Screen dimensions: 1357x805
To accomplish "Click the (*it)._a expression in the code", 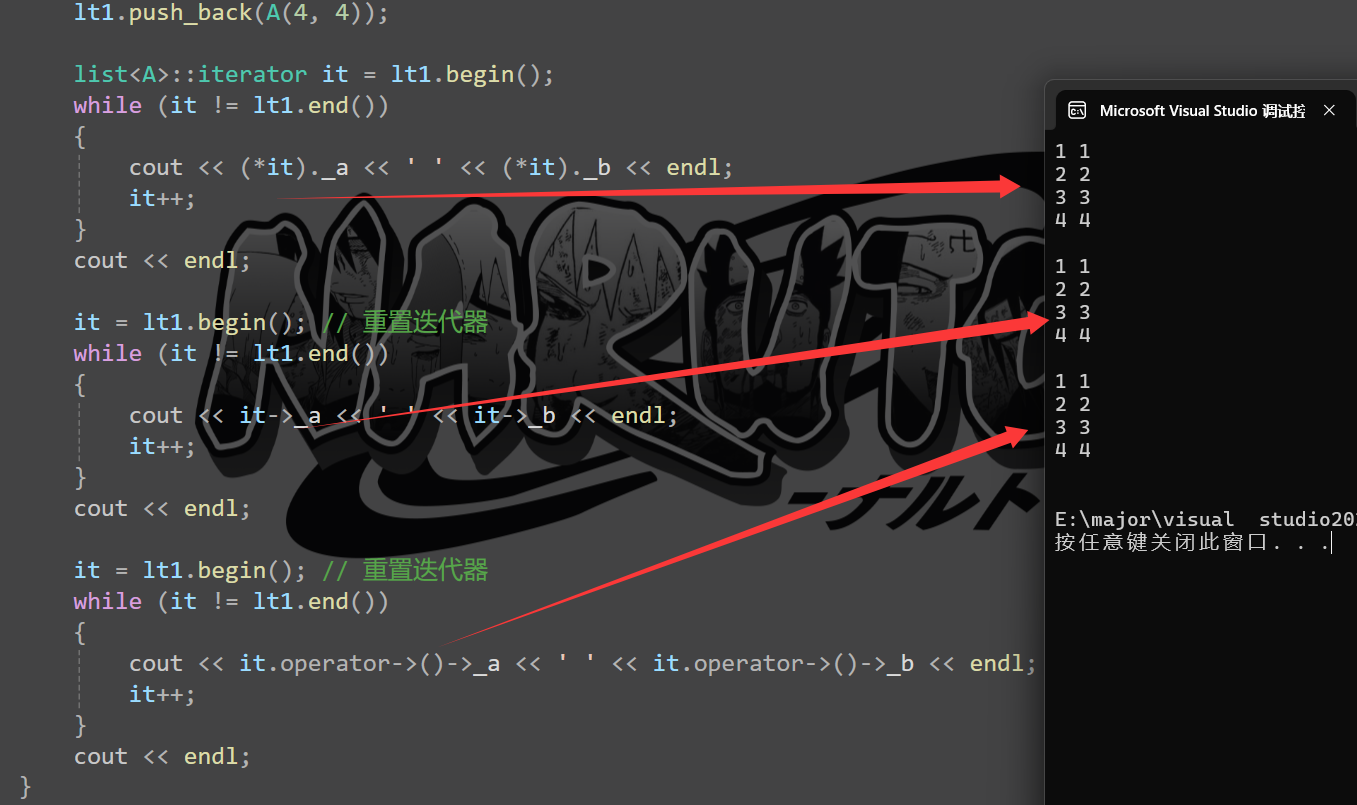I will 295,168.
